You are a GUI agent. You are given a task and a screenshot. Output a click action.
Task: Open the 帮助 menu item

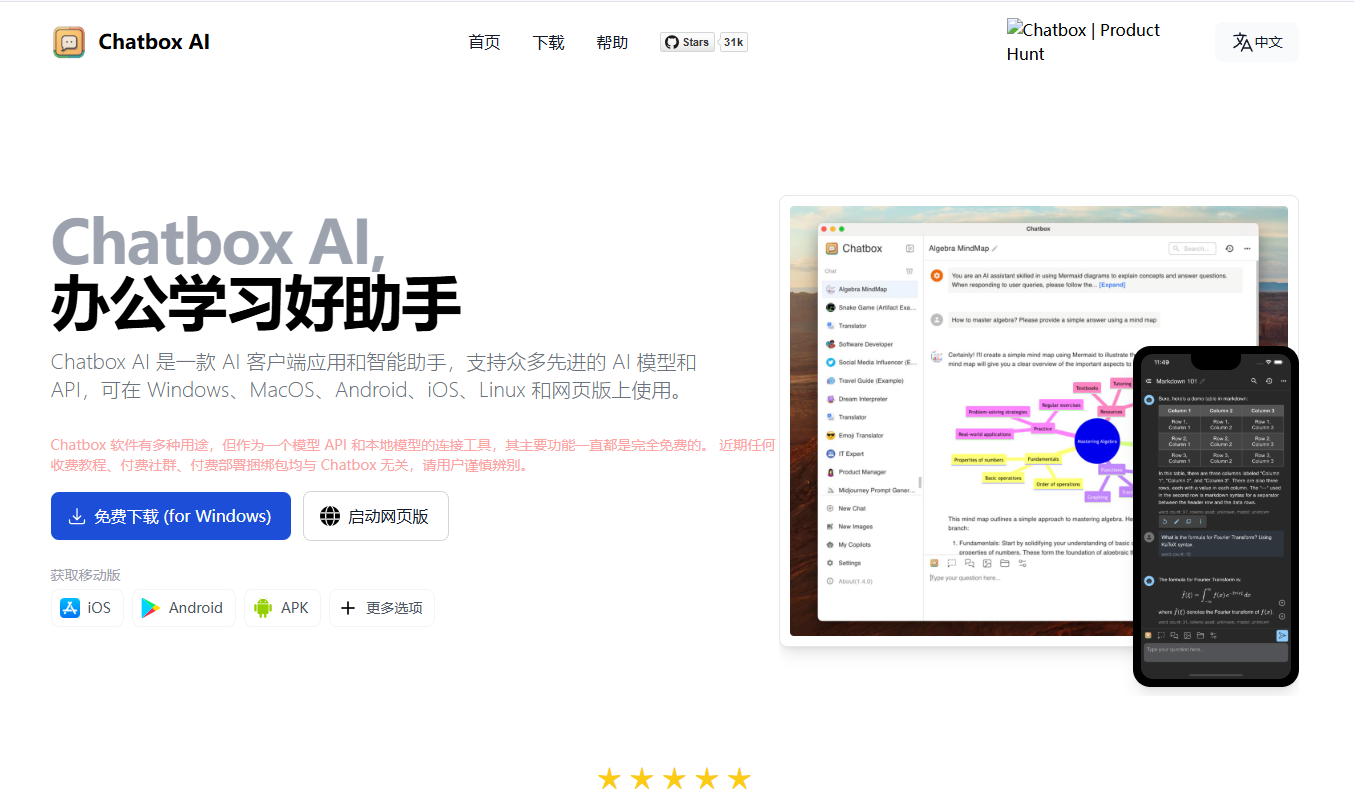pos(612,42)
